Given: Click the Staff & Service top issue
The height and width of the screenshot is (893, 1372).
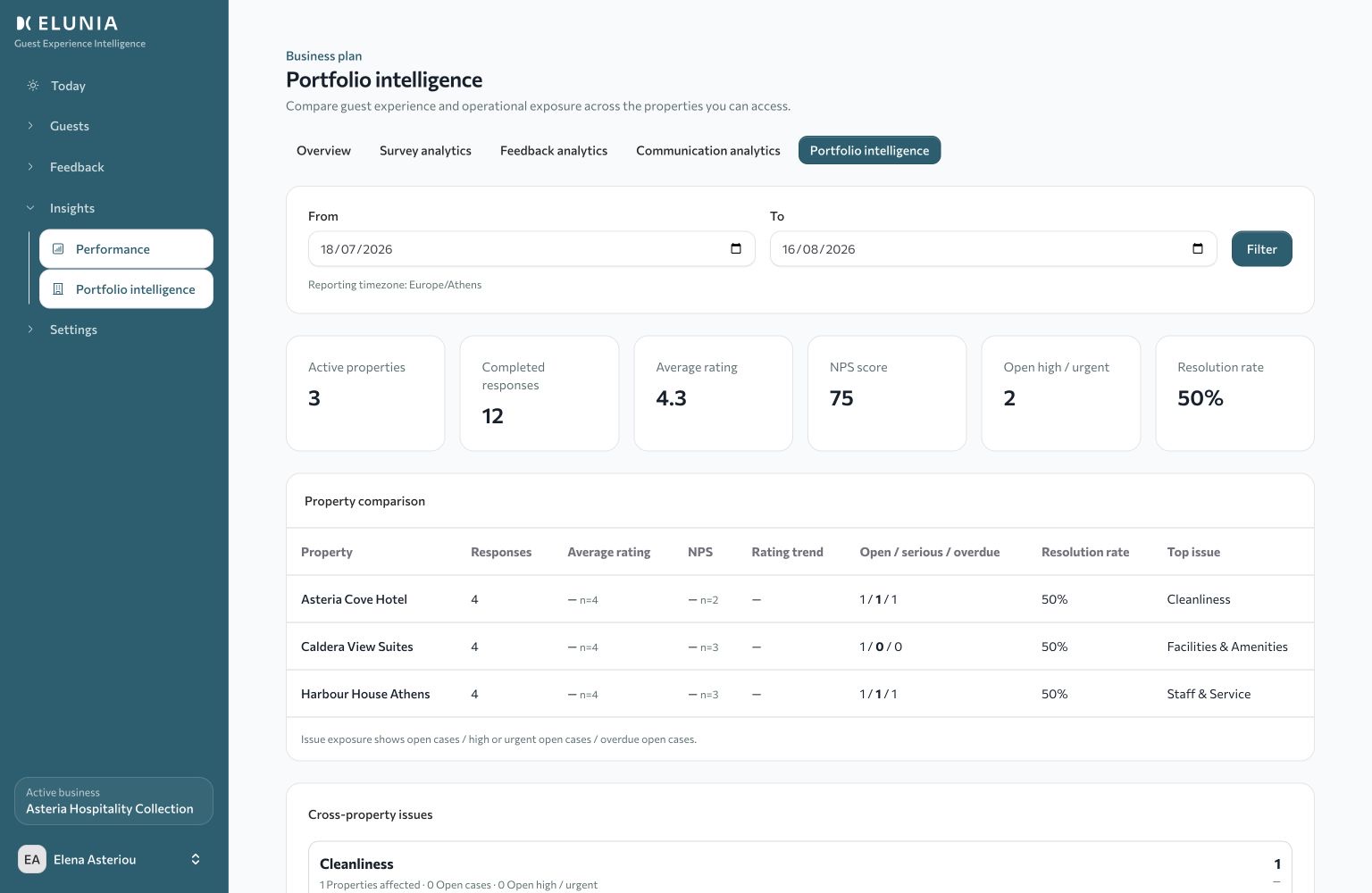Looking at the screenshot, I should 1209,694.
